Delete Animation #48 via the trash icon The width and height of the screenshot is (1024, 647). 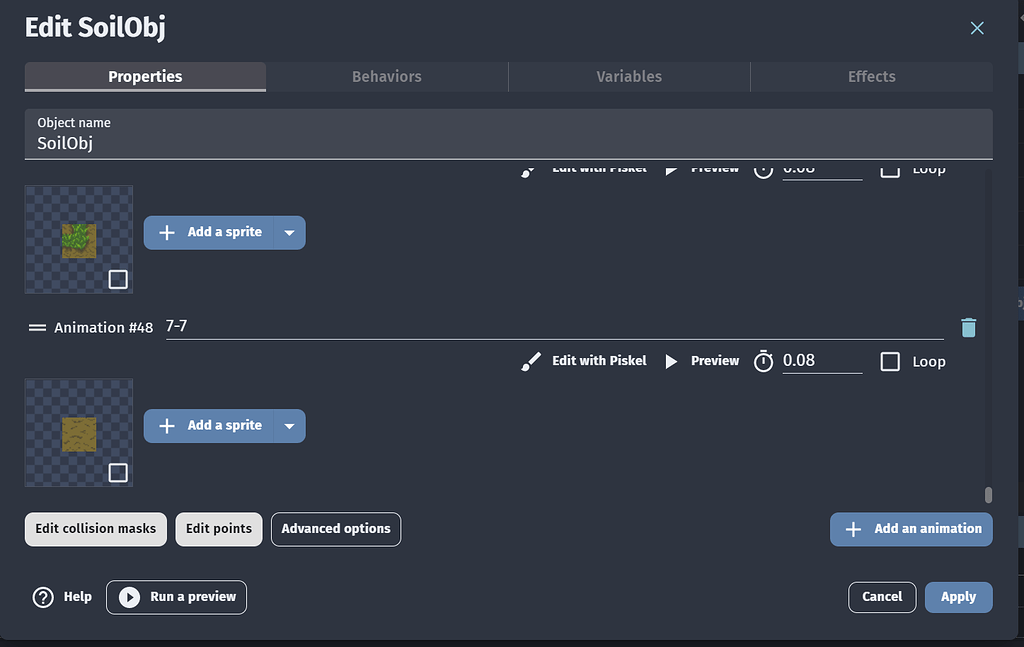(x=968, y=327)
